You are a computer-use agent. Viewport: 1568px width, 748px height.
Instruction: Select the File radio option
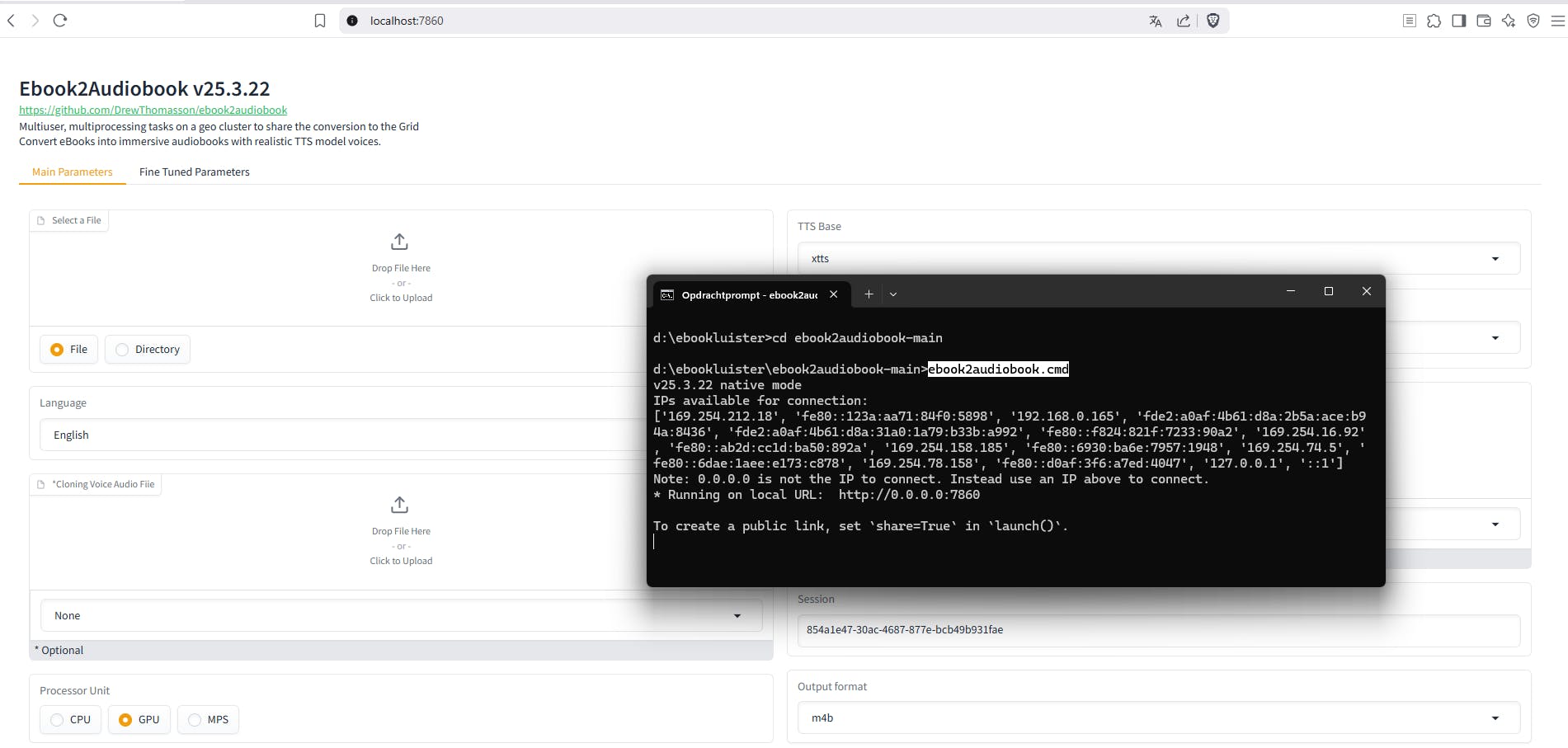click(x=69, y=350)
